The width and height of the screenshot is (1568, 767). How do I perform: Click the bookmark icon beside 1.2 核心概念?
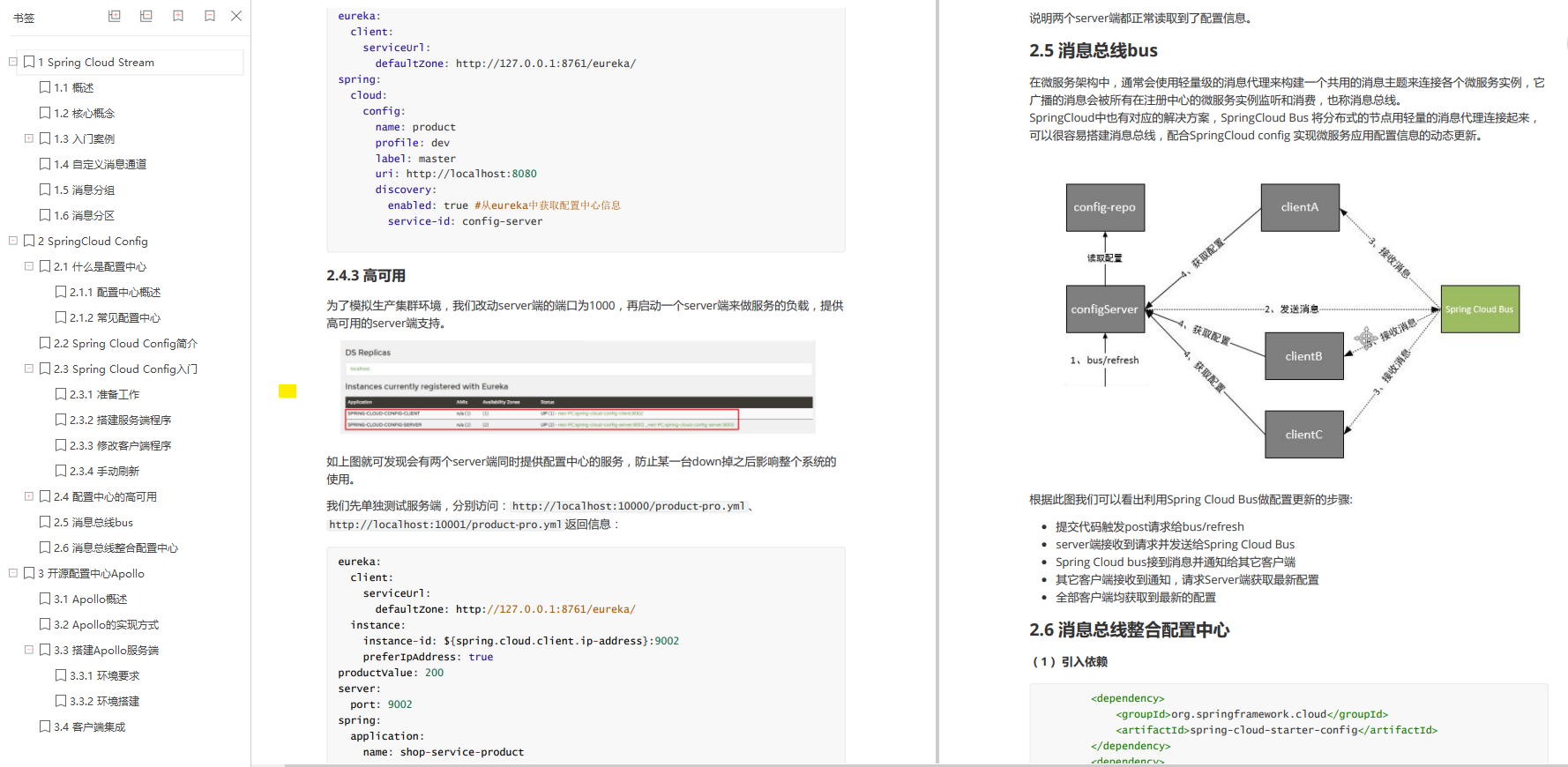[45, 113]
